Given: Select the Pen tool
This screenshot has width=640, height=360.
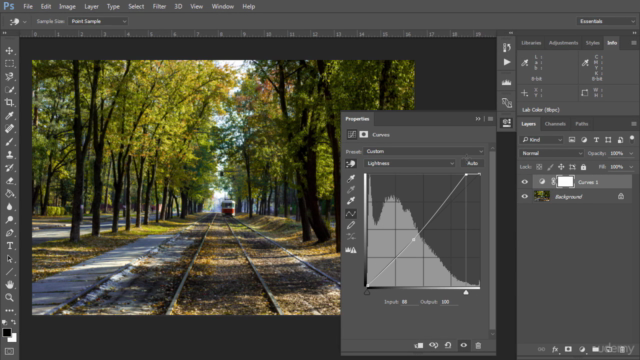Looking at the screenshot, I should click(x=9, y=233).
